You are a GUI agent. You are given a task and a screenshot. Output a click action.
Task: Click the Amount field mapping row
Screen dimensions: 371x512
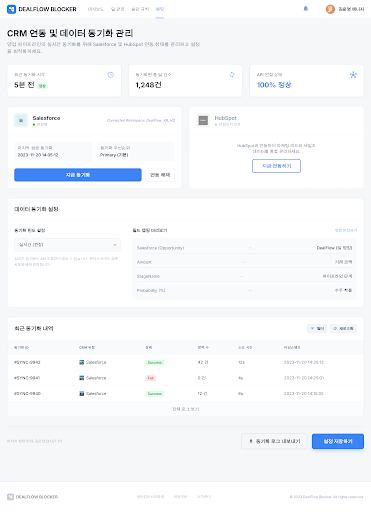[x=244, y=262]
